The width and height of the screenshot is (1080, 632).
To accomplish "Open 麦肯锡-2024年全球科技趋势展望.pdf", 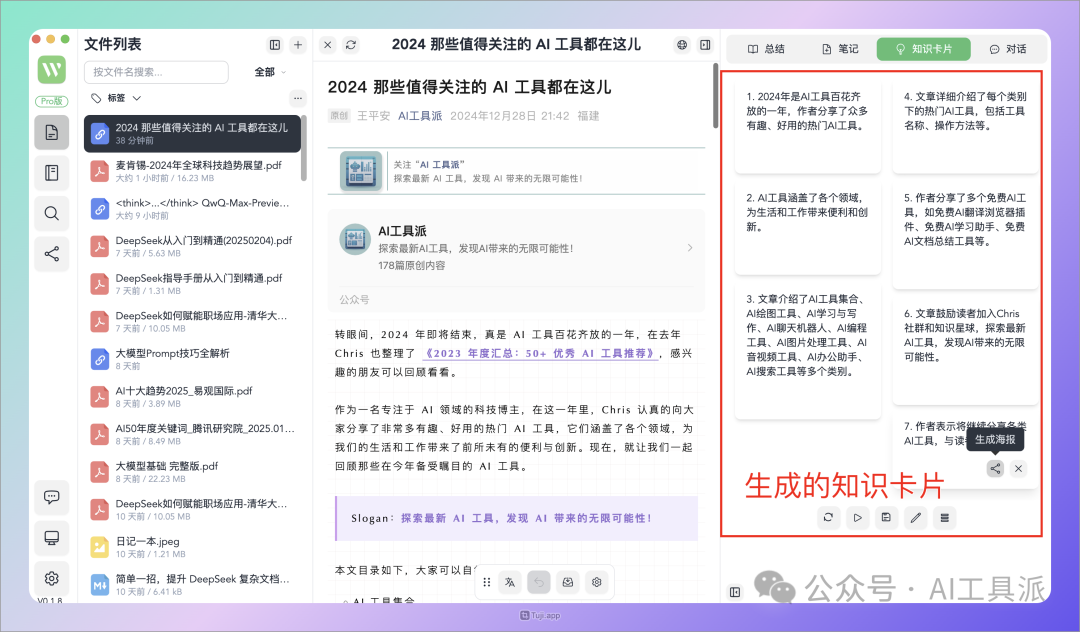I will pyautogui.click(x=192, y=171).
